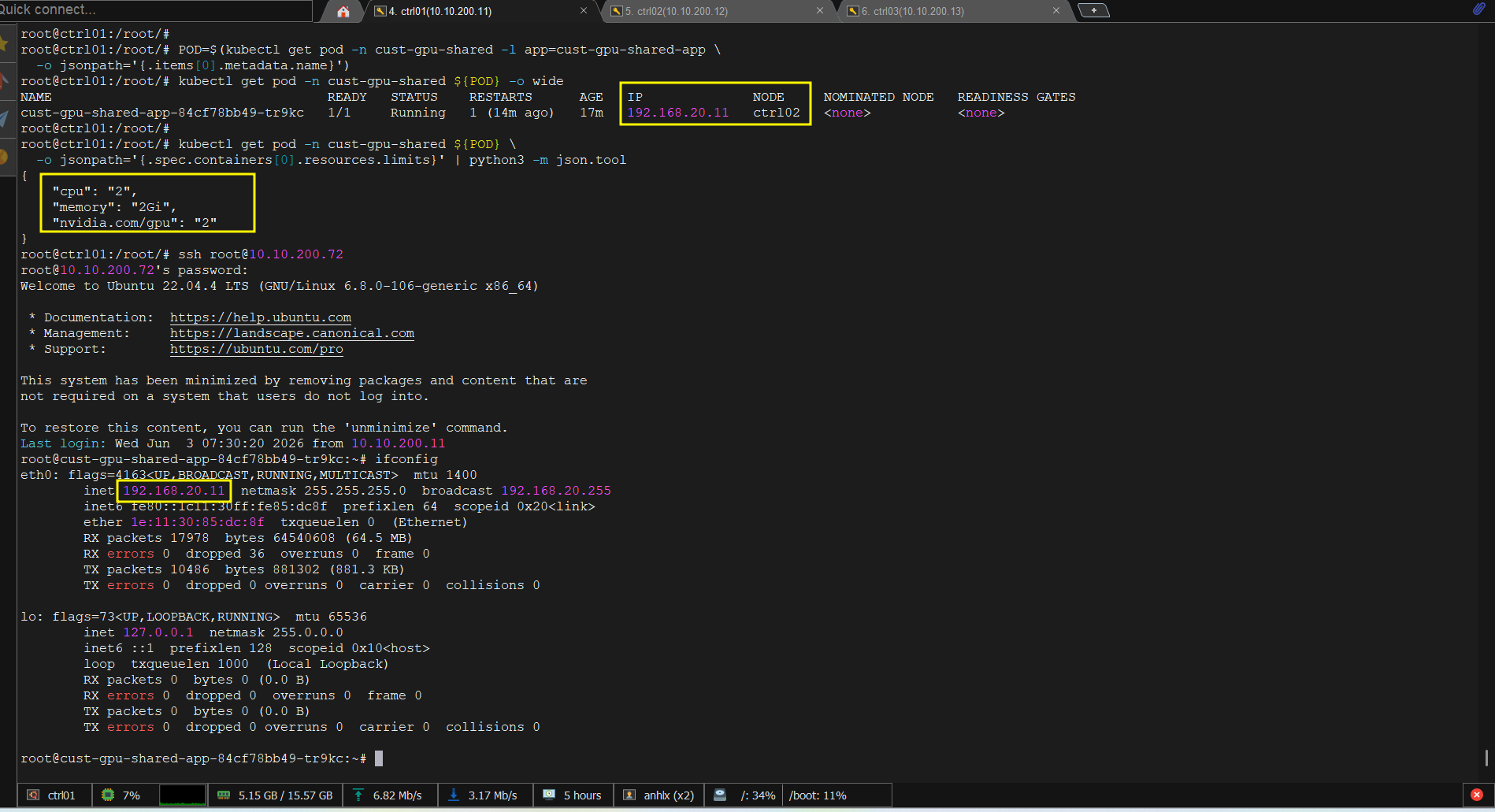Close the ctrl02 session tab
This screenshot has height=812, width=1495.
click(820, 11)
